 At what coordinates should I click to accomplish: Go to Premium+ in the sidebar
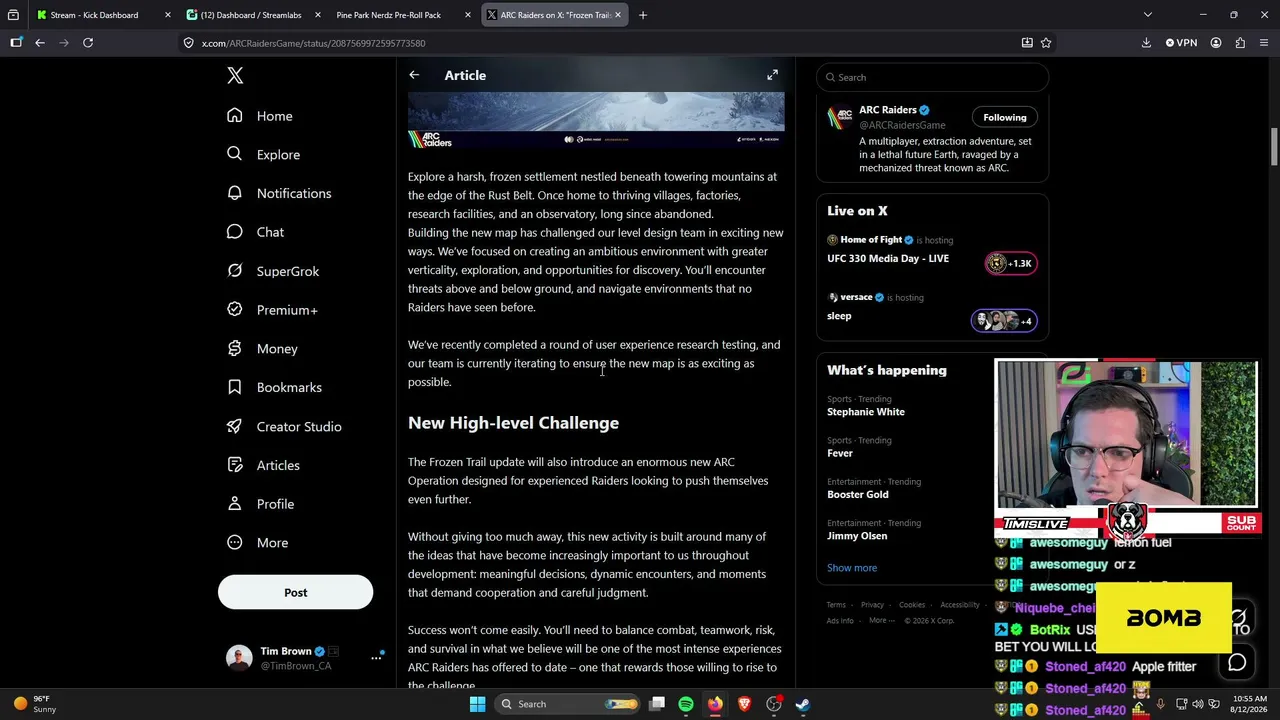coord(272,310)
